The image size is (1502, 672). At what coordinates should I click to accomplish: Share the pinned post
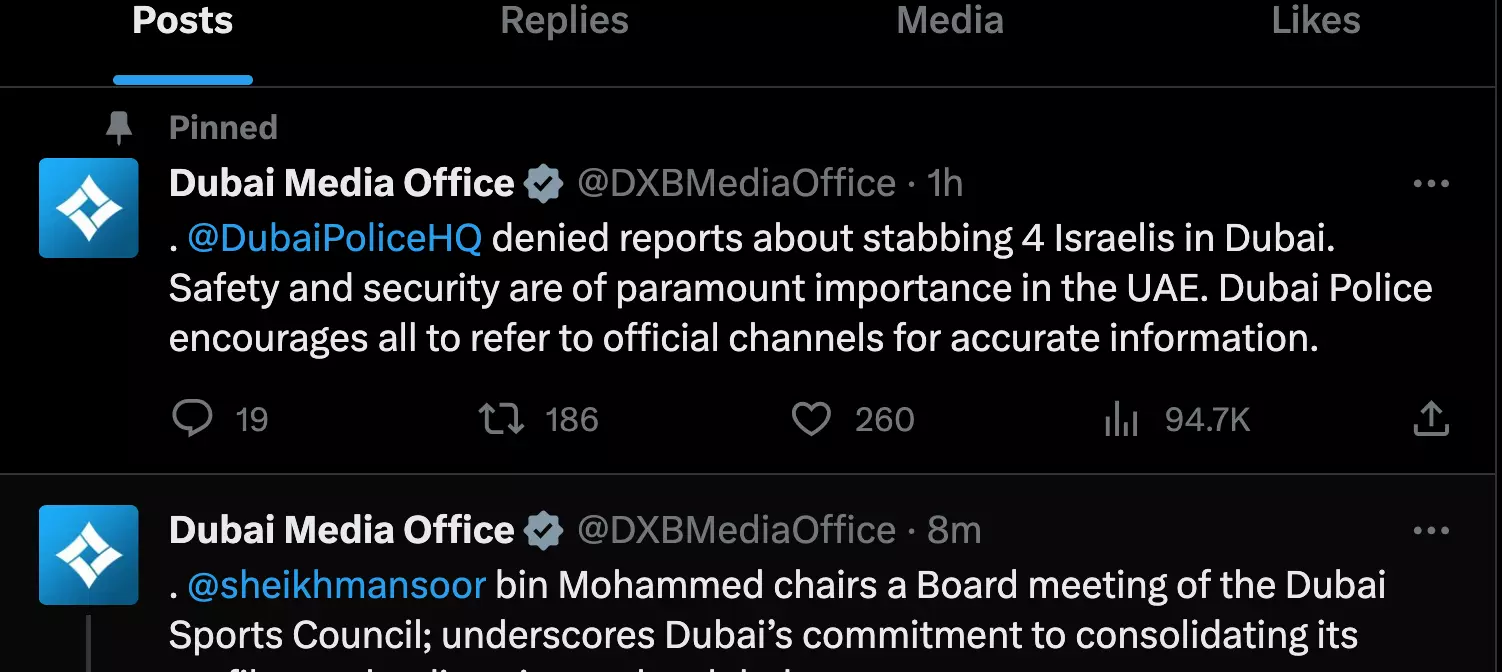[1431, 419]
